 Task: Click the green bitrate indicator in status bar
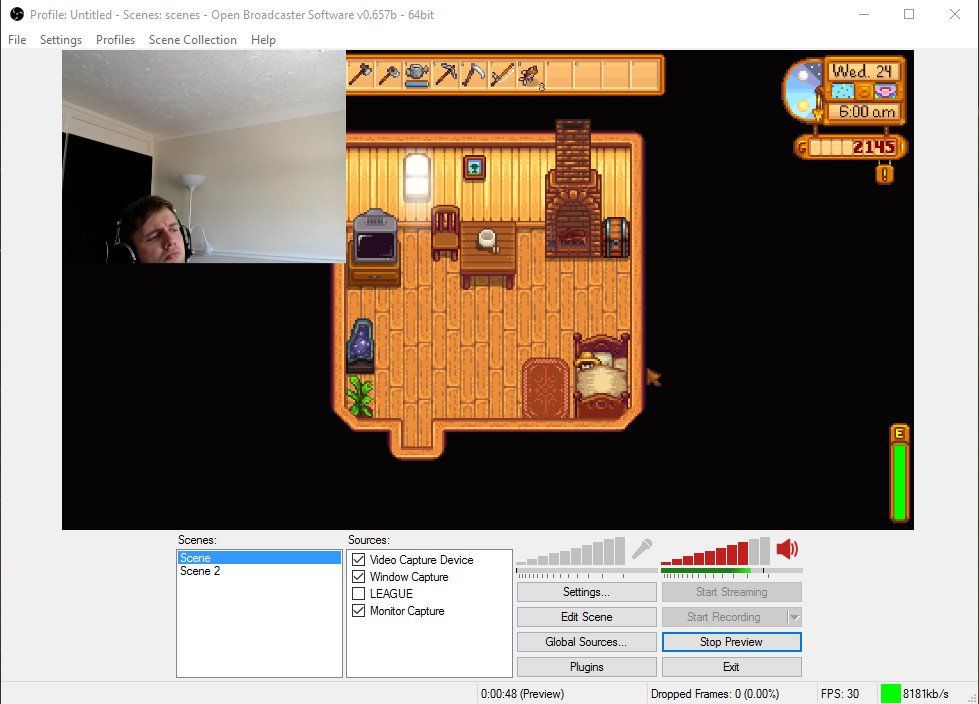point(891,692)
